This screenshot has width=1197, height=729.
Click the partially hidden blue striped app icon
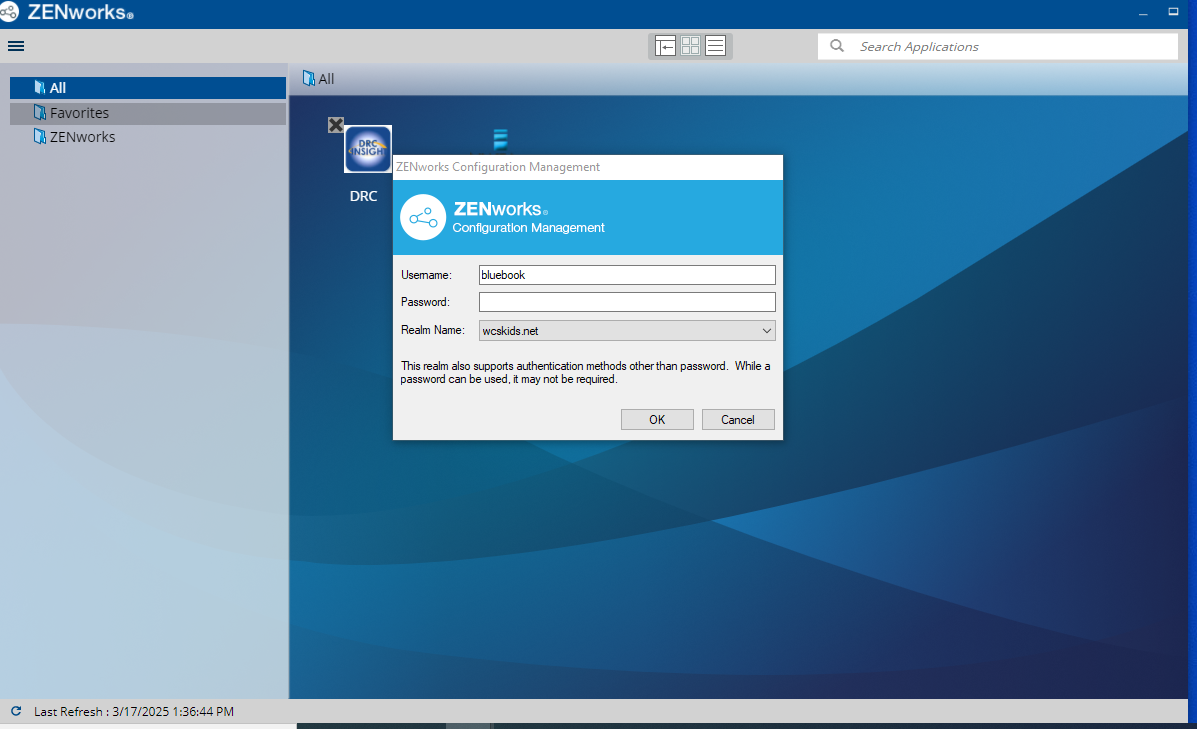(500, 140)
